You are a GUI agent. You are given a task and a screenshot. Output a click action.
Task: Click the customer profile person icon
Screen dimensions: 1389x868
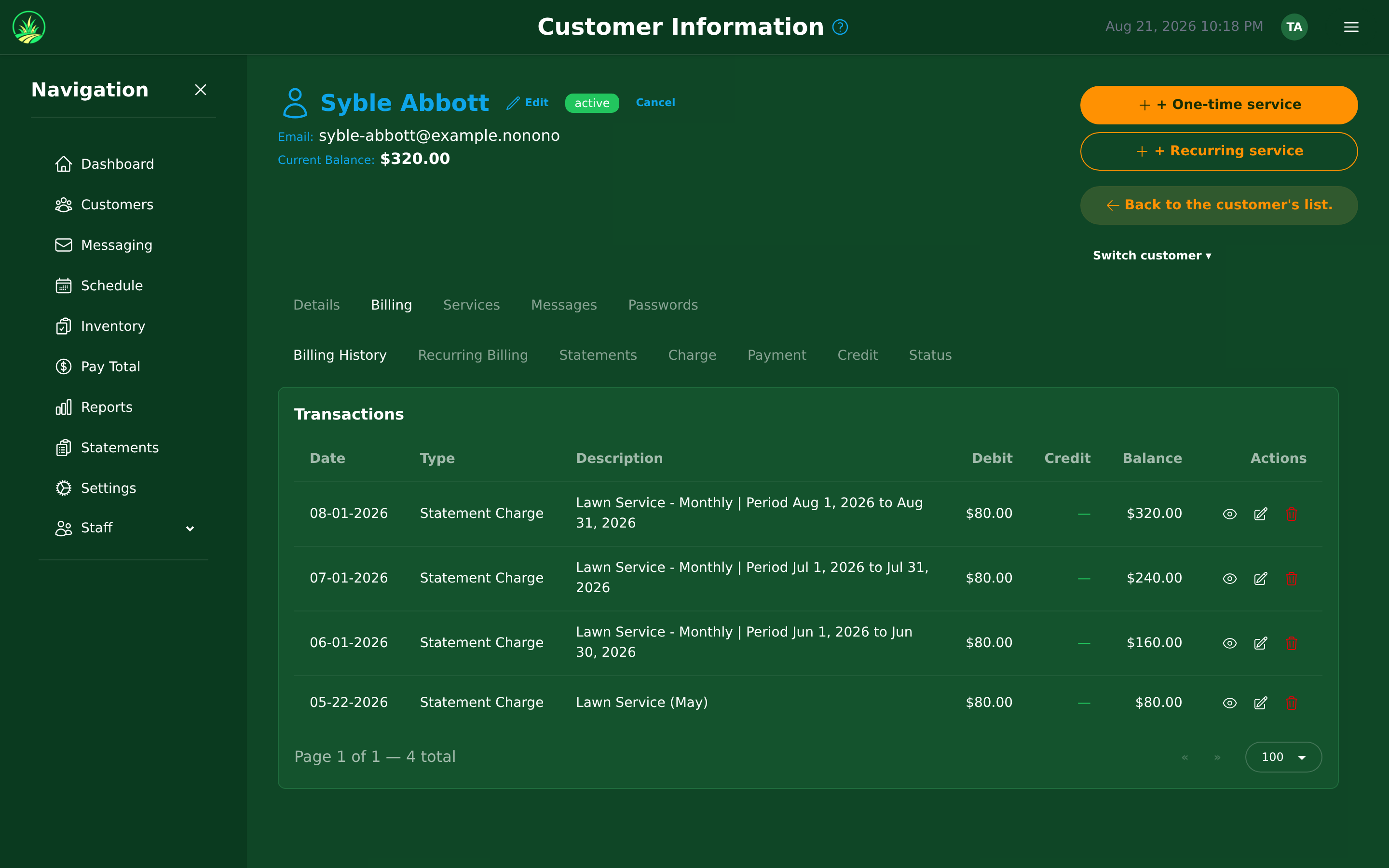pos(295,103)
